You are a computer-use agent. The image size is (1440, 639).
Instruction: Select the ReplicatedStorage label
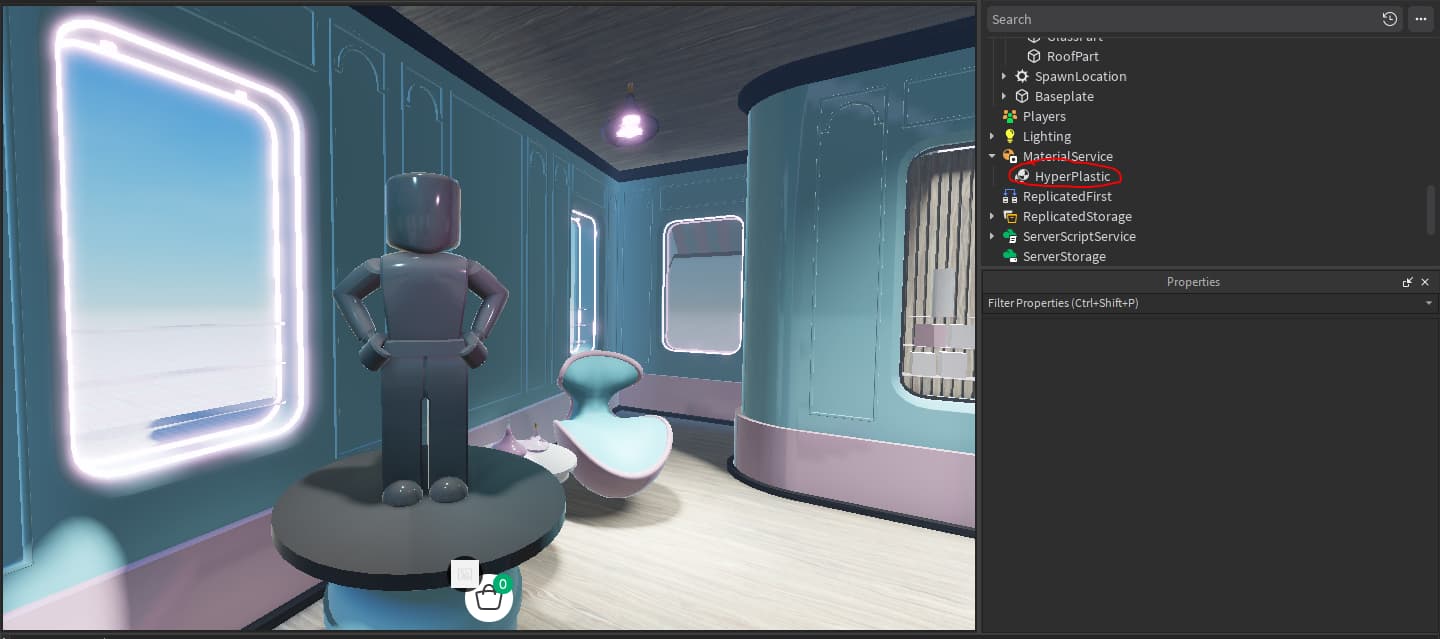1077,216
